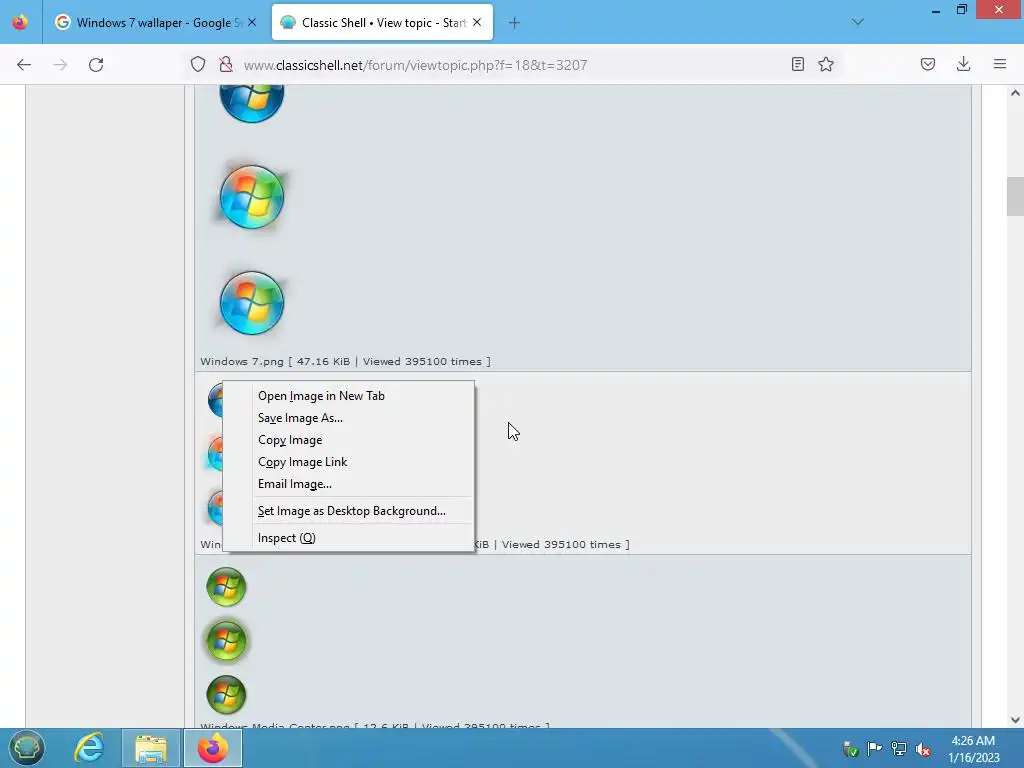Open the Downloads panel
This screenshot has width=1024, height=768.
(x=963, y=64)
